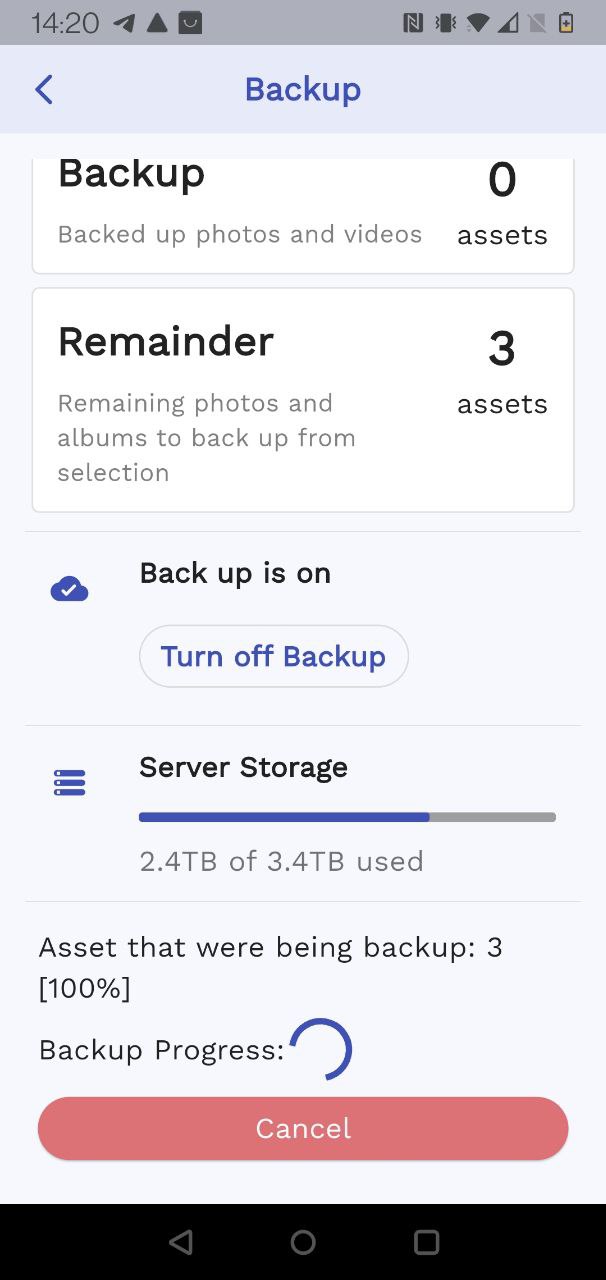Tap the Server Storage stack icon

tap(68, 782)
